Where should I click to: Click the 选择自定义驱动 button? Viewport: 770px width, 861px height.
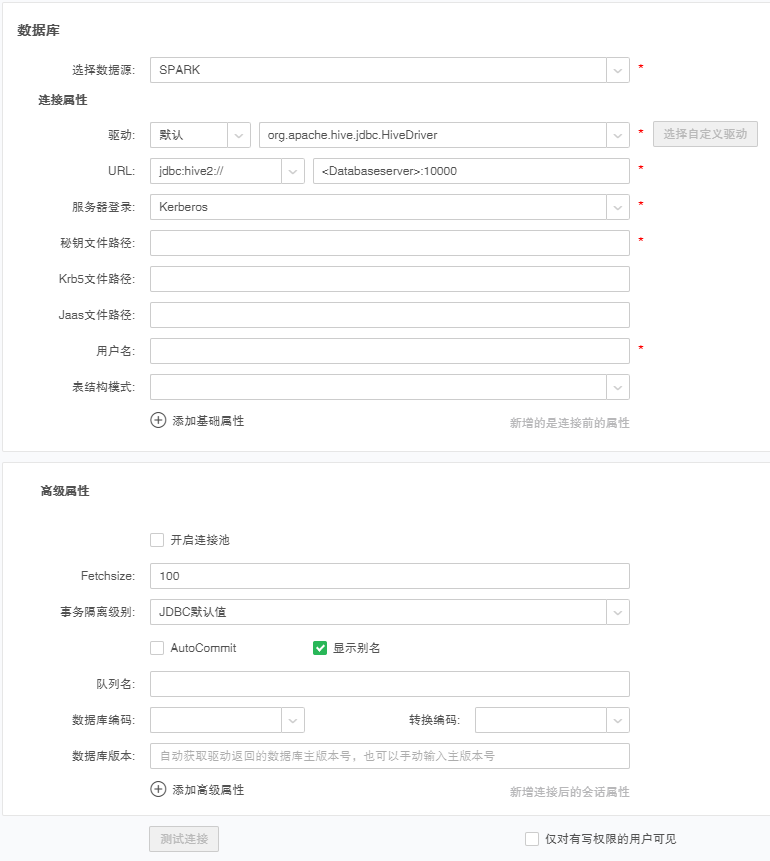pyautogui.click(x=705, y=134)
